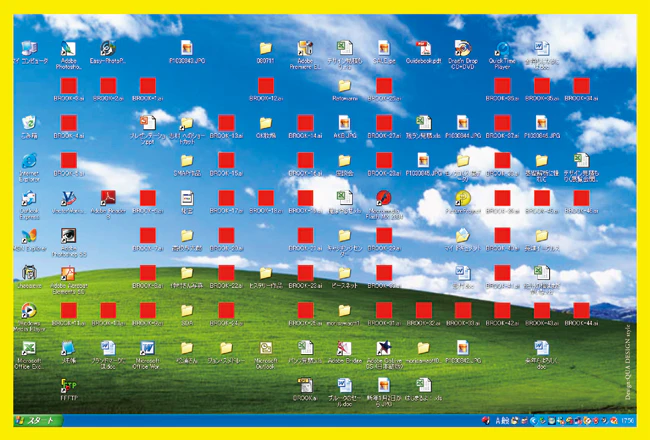Select the ごみ箱 recycle bin icon
Viewport: 650px width, 440px height.
coord(29,123)
